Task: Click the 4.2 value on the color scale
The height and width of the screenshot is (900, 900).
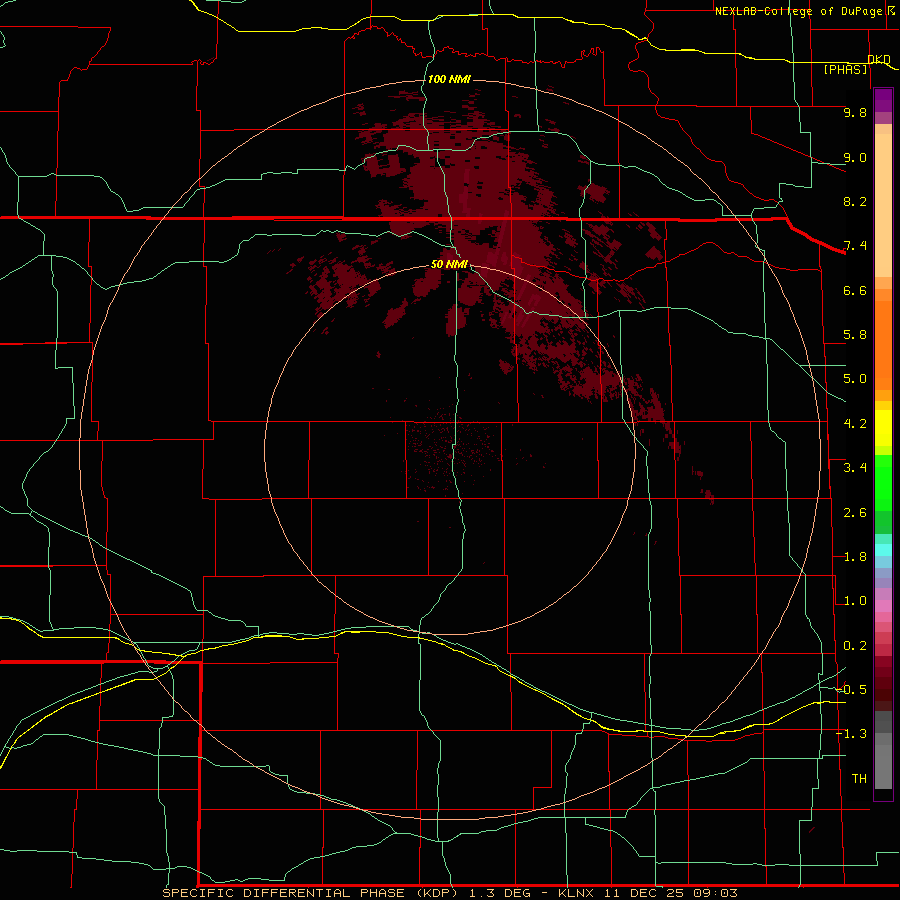Action: [x=855, y=424]
